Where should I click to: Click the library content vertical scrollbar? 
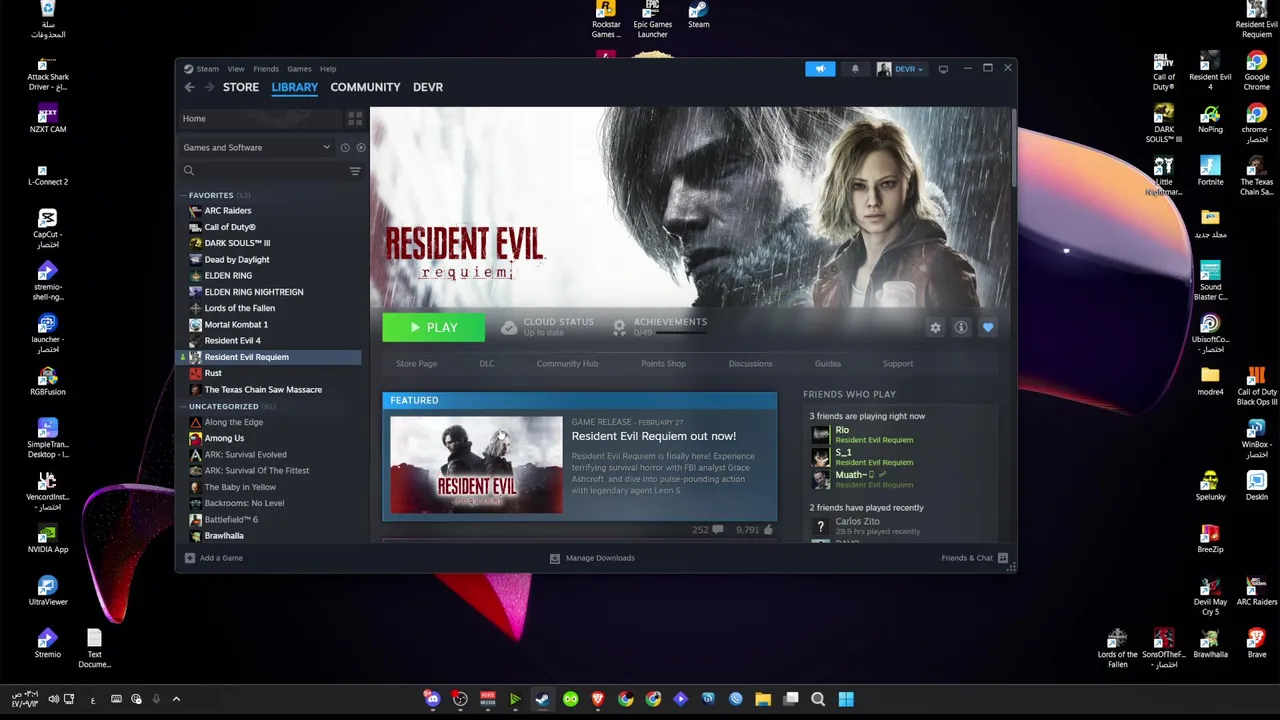[x=1013, y=150]
